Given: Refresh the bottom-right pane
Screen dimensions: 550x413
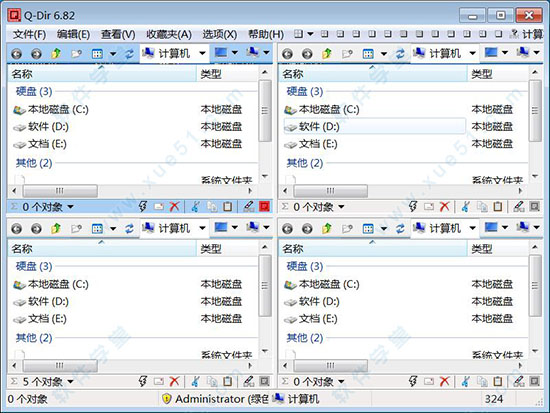Looking at the screenshot, I should coord(400,229).
